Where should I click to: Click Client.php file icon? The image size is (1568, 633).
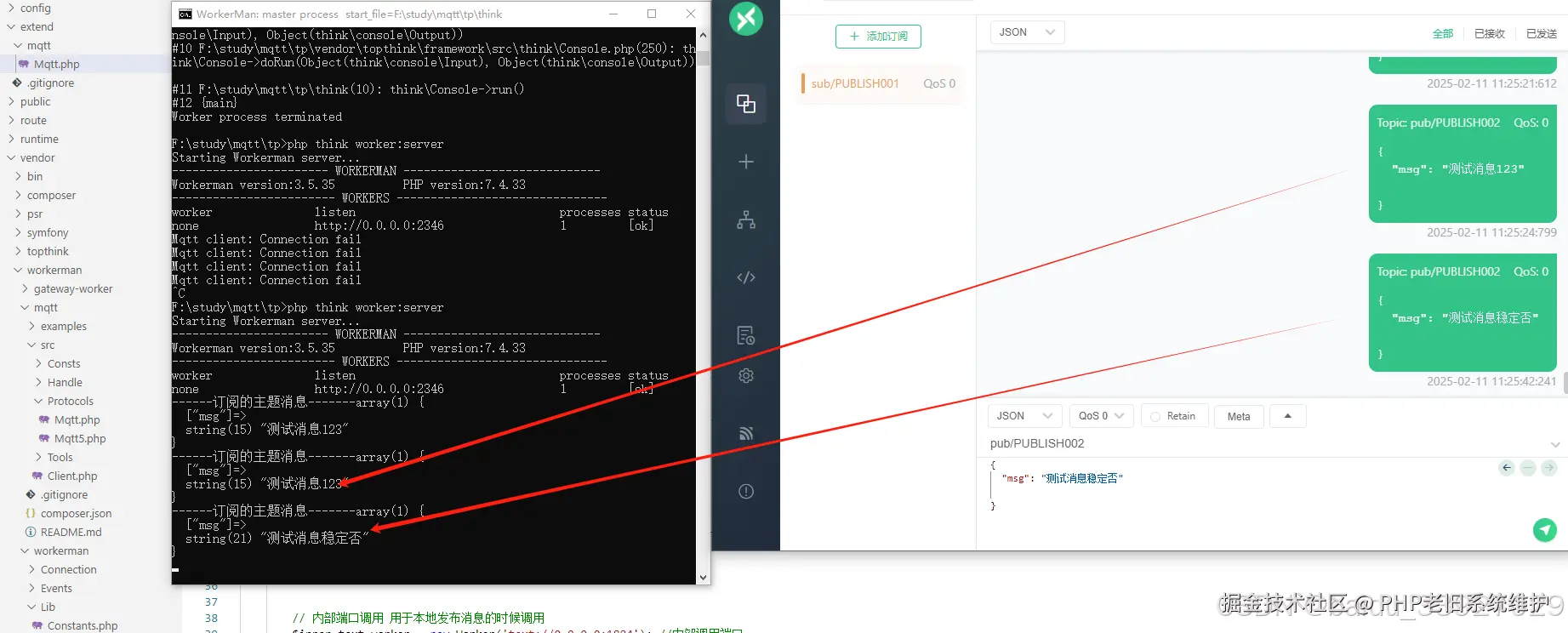37,476
